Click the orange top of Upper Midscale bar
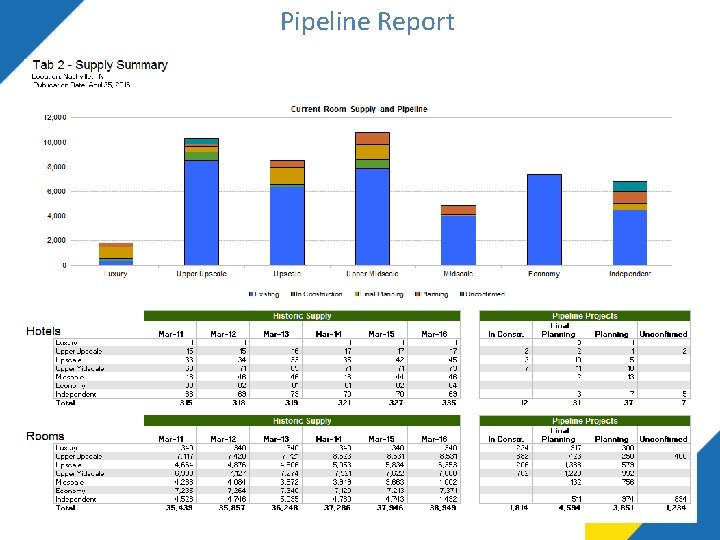Image resolution: width=720 pixels, height=540 pixels. point(372,139)
